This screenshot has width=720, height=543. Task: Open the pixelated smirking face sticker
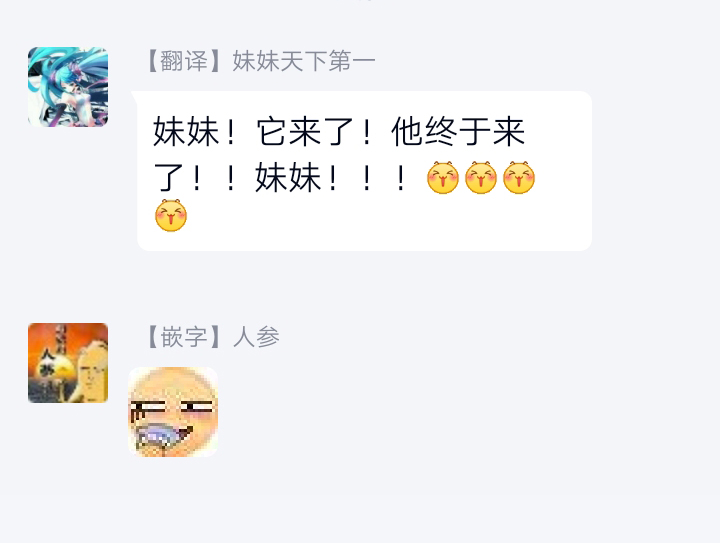[x=173, y=412]
